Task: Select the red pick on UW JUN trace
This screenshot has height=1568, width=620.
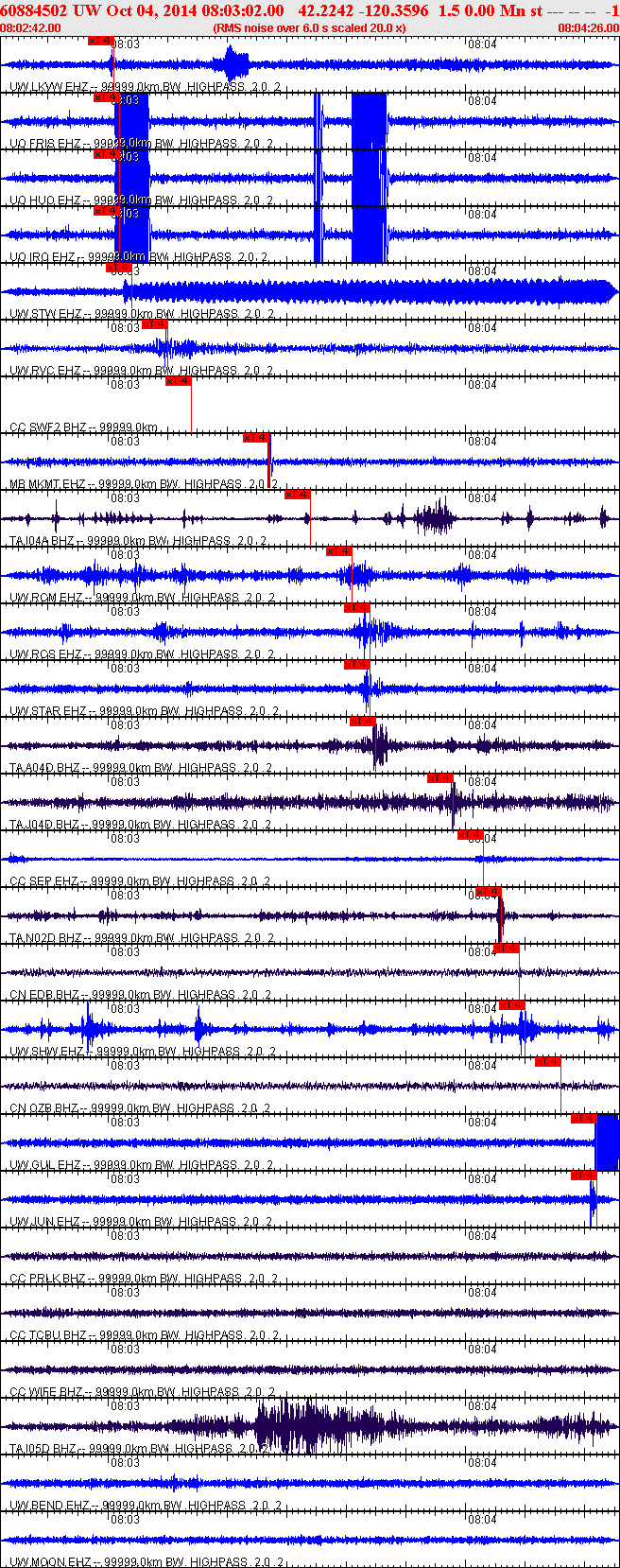Action: click(584, 1176)
